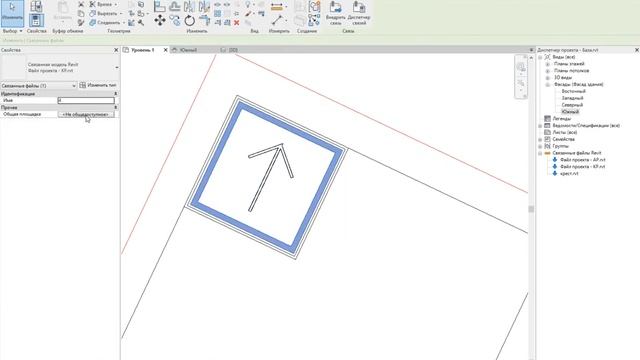Select Листы (все) in project browser
The height and width of the screenshot is (360, 640).
pyautogui.click(x=564, y=133)
